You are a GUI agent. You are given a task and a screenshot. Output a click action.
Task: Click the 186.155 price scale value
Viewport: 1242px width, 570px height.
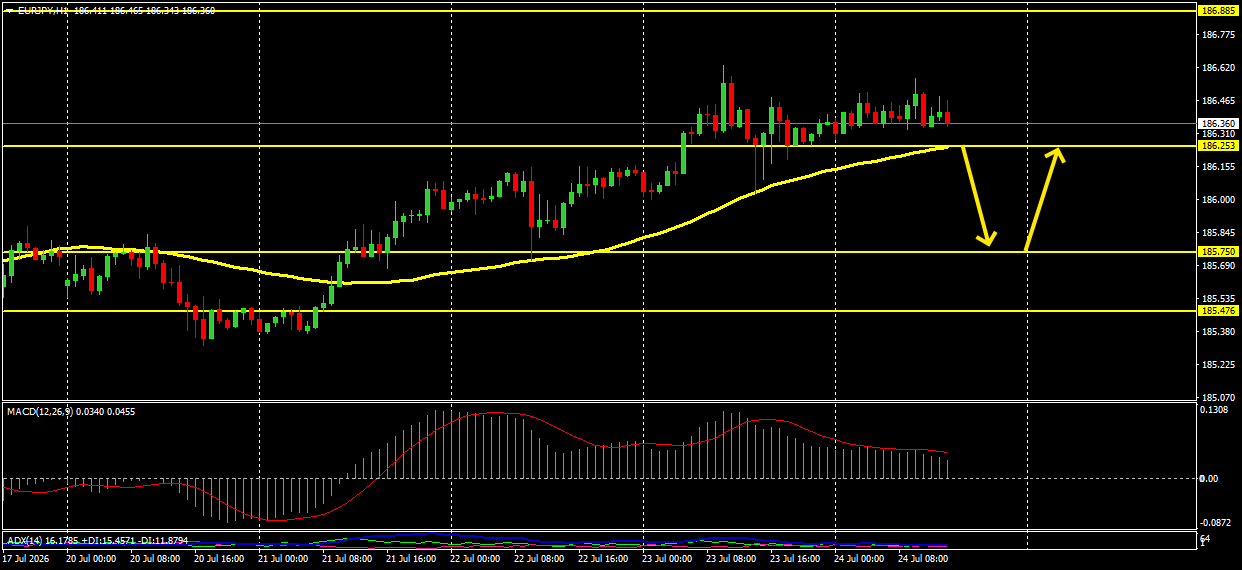tap(1217, 167)
